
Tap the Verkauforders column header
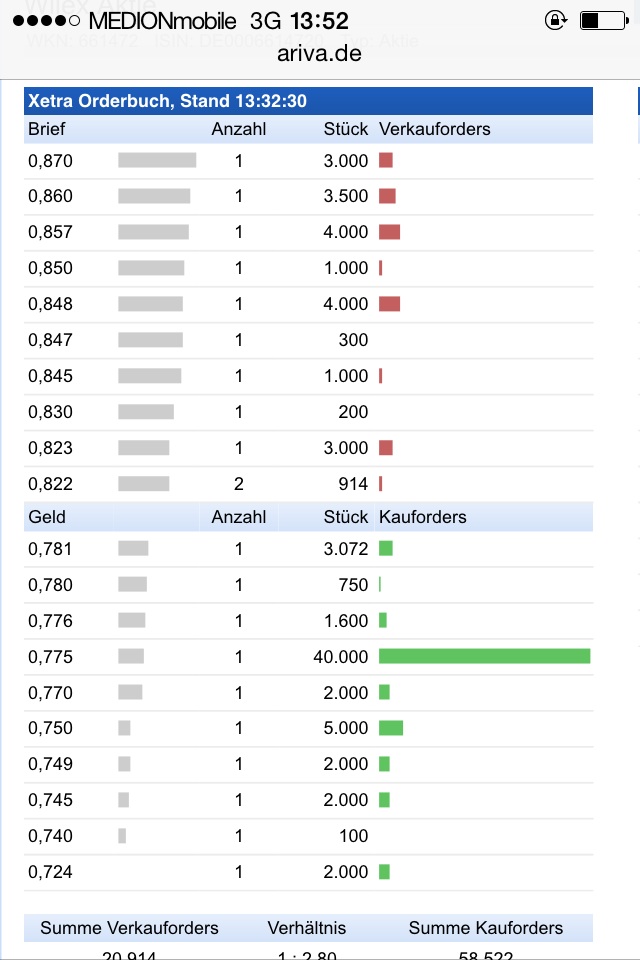[x=435, y=129]
